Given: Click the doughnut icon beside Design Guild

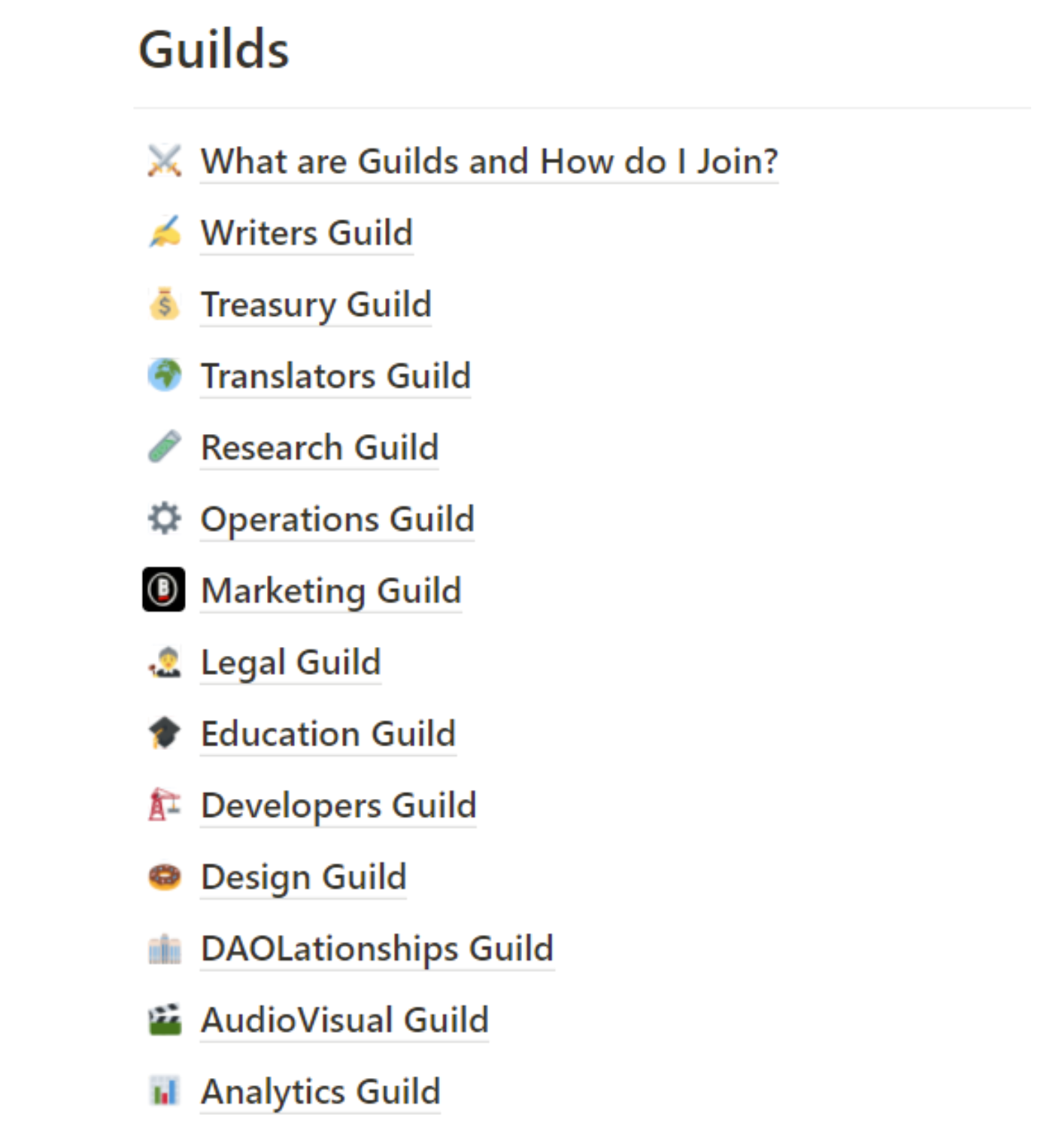Looking at the screenshot, I should (164, 876).
